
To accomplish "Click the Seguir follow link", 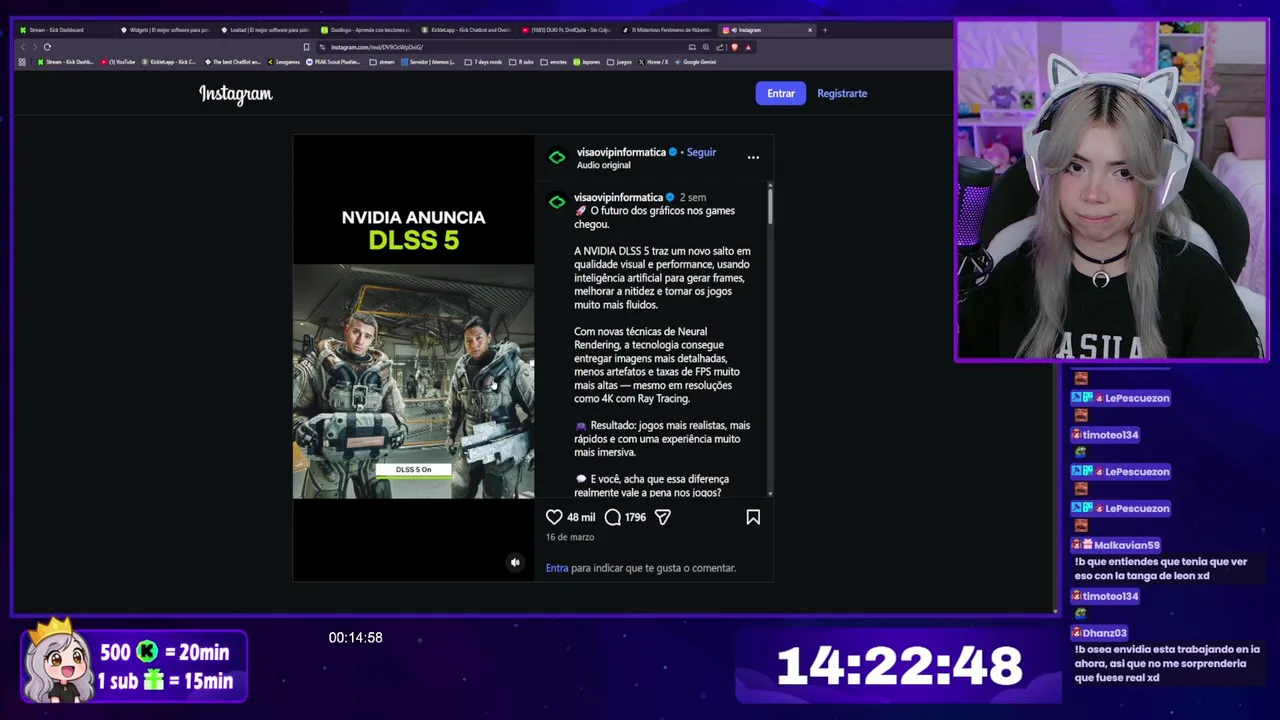I will point(701,152).
